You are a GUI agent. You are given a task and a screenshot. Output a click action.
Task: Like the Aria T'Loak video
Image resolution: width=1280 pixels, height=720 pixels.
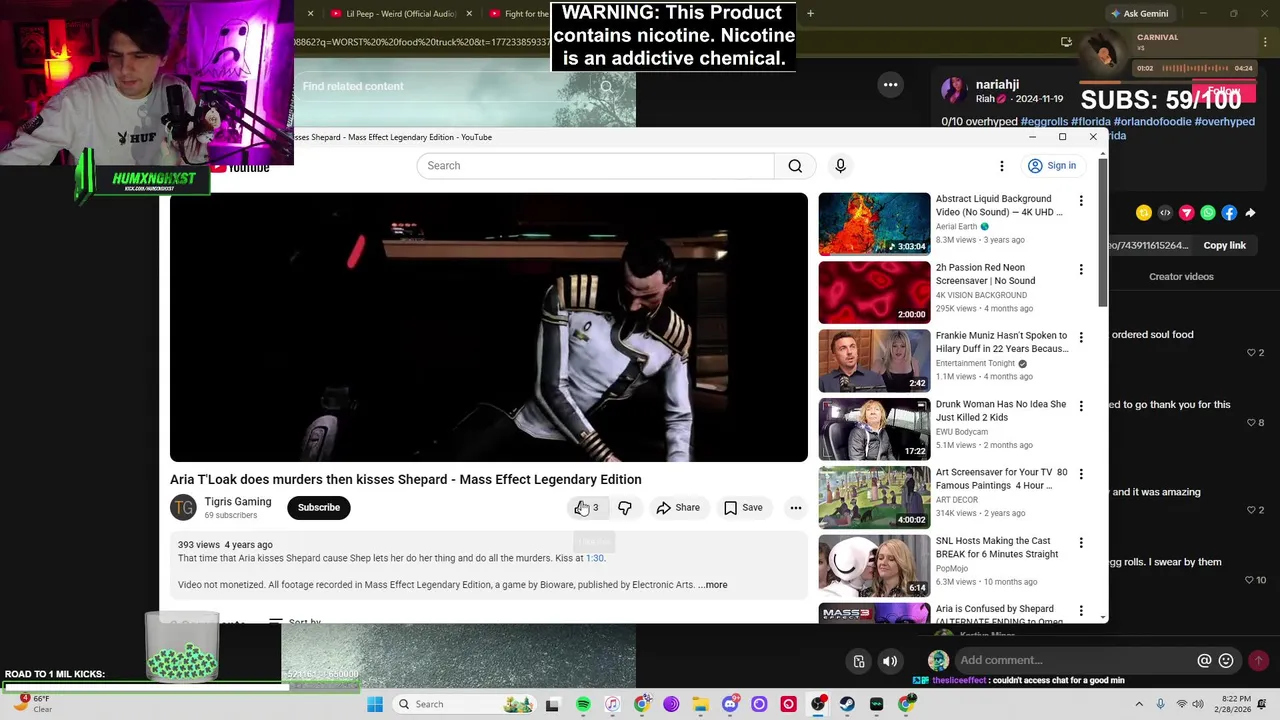[x=587, y=508]
